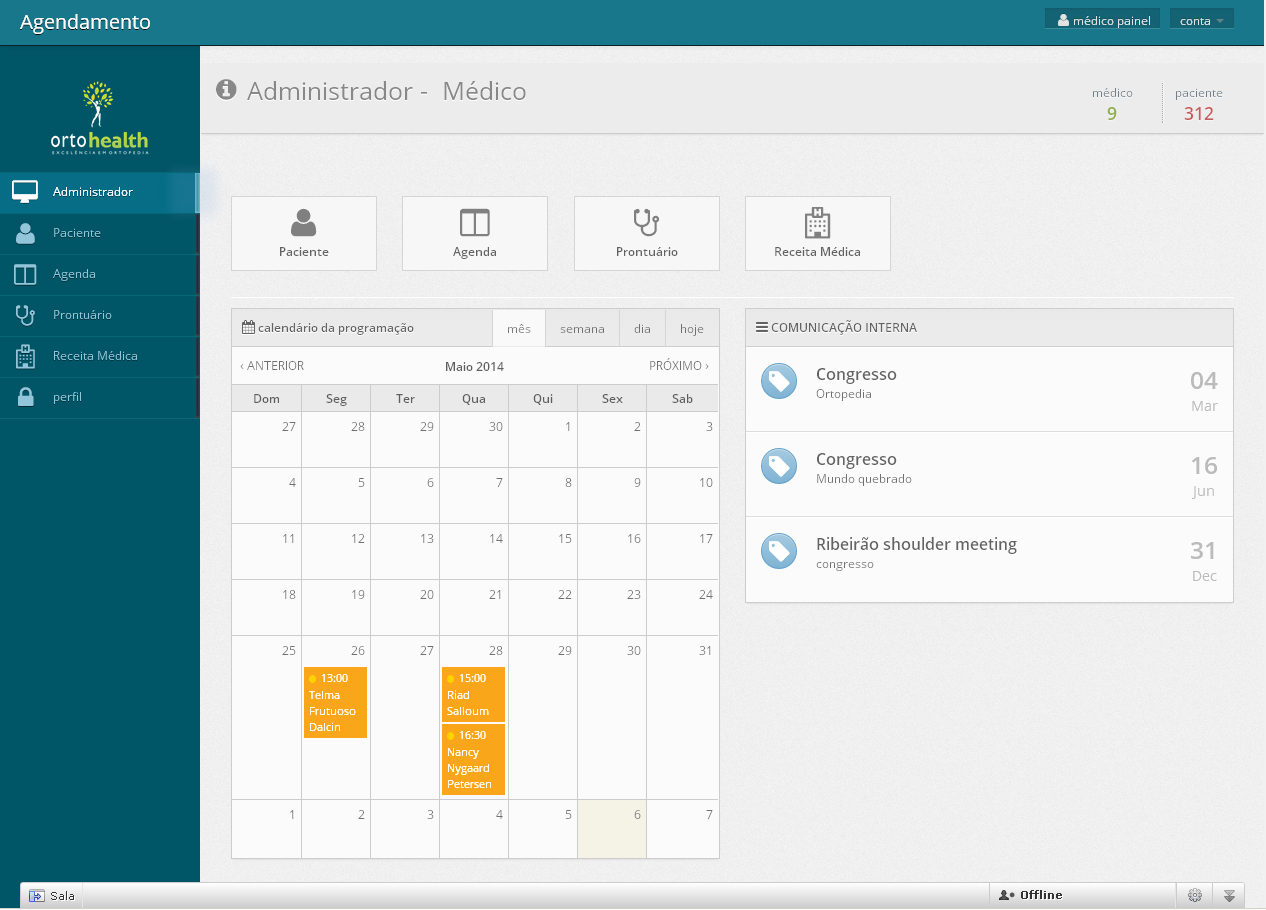Click the médico painel button

pos(1104,20)
